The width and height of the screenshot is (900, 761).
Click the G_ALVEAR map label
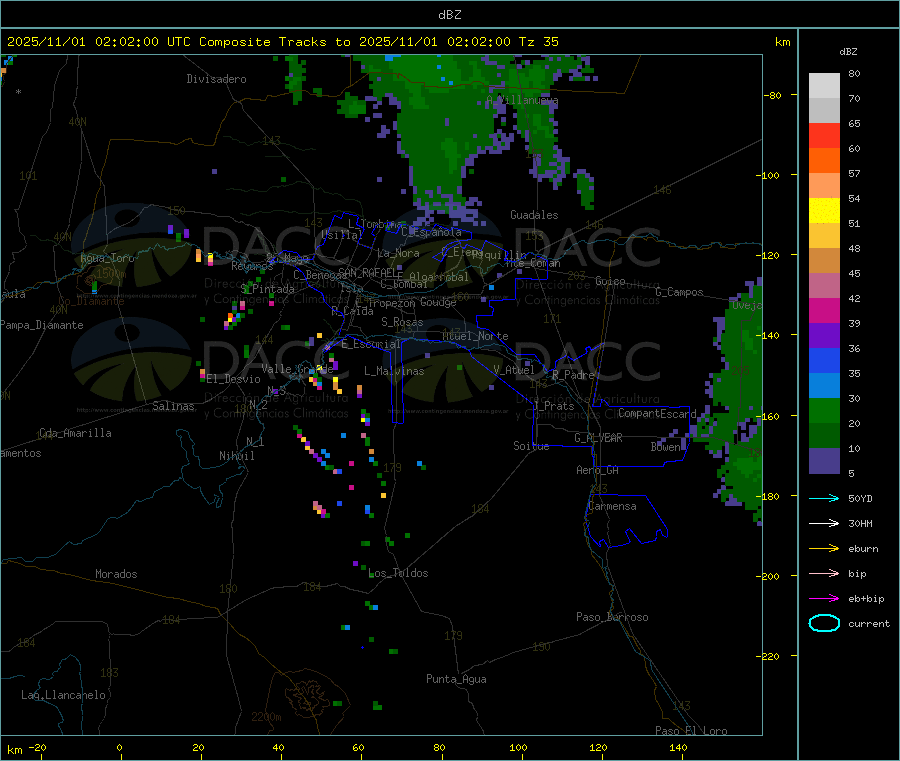click(598, 438)
